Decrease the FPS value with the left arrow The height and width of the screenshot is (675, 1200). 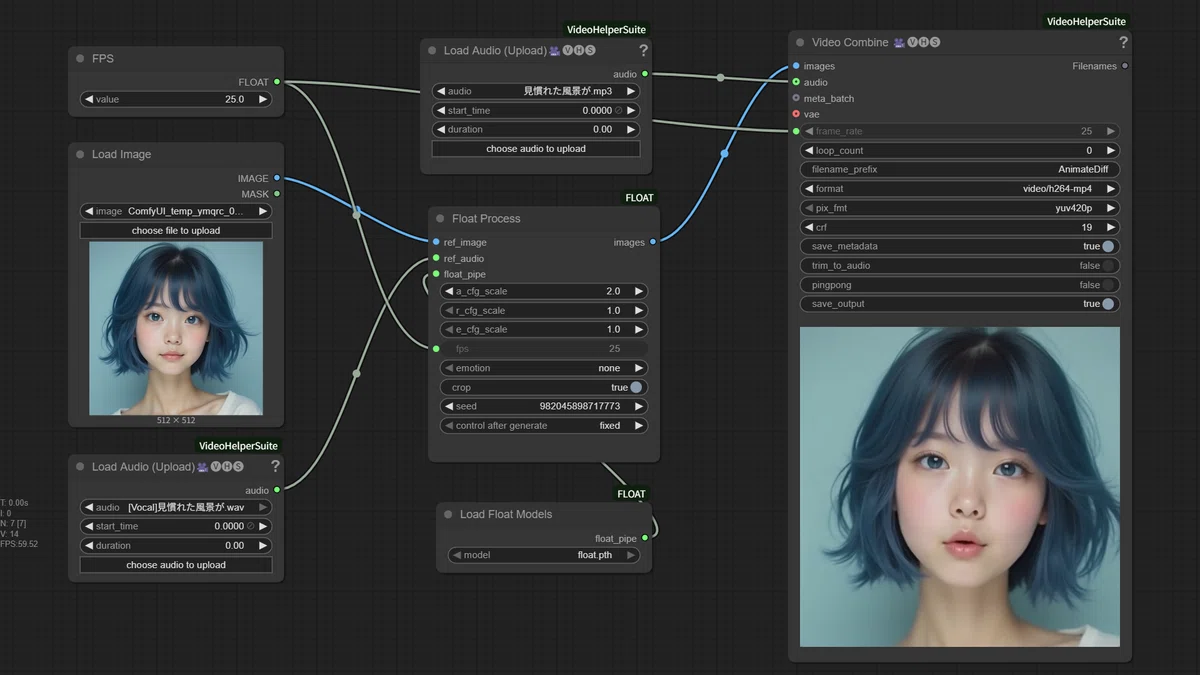pyautogui.click(x=88, y=100)
